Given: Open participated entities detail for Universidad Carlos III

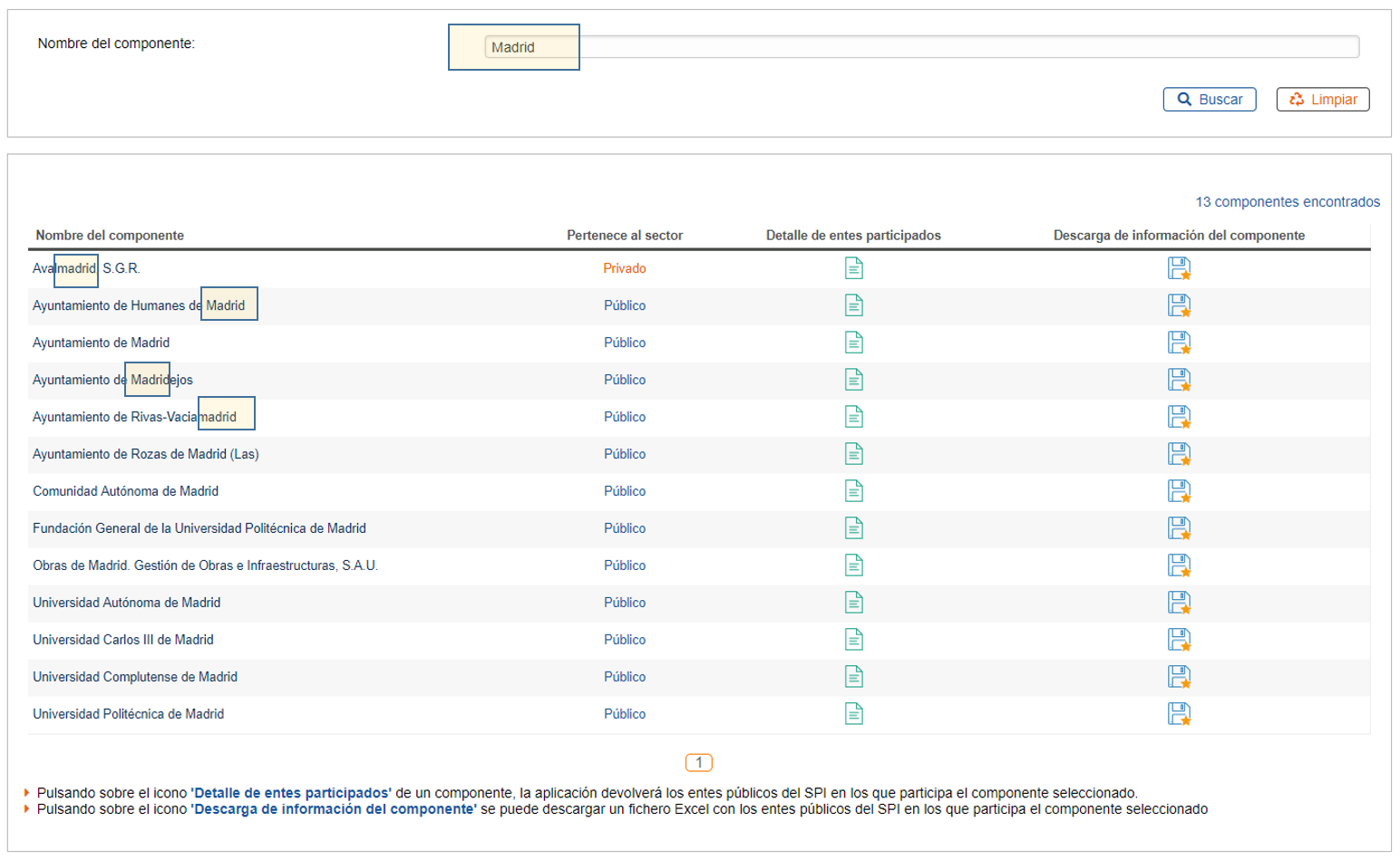Looking at the screenshot, I should [x=853, y=640].
